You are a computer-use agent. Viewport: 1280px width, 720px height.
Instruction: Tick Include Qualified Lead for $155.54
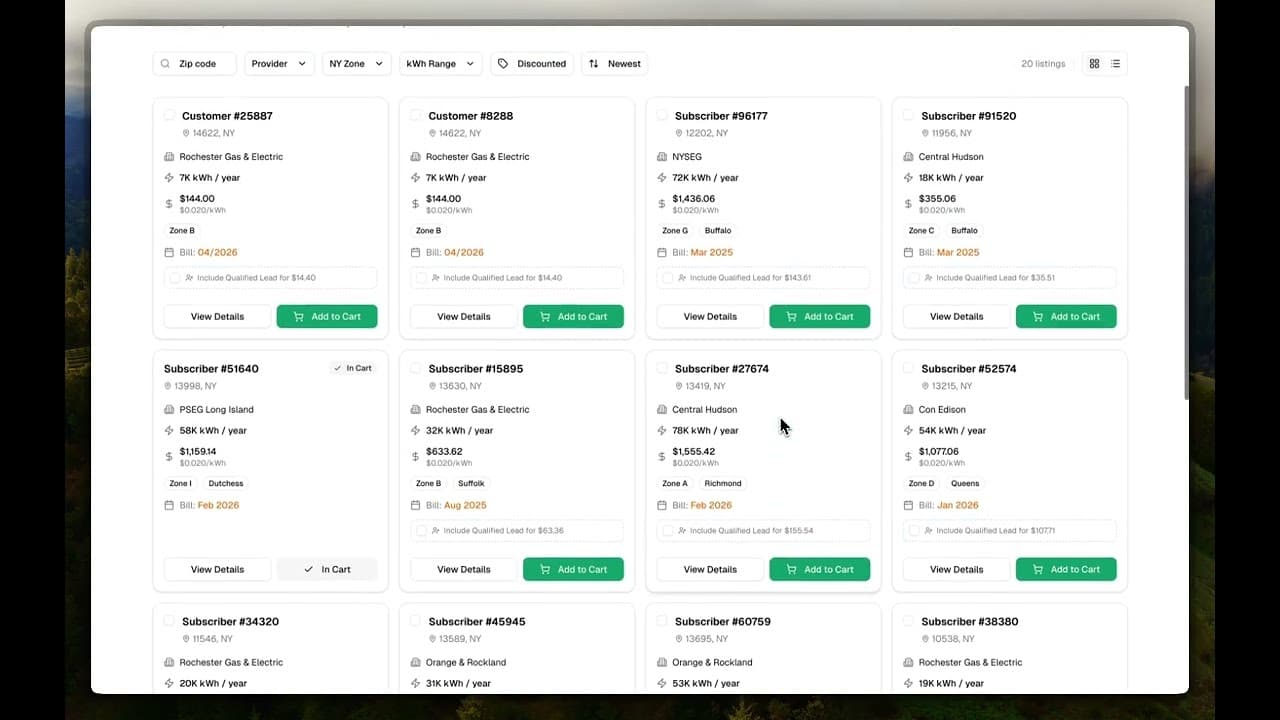[667, 531]
